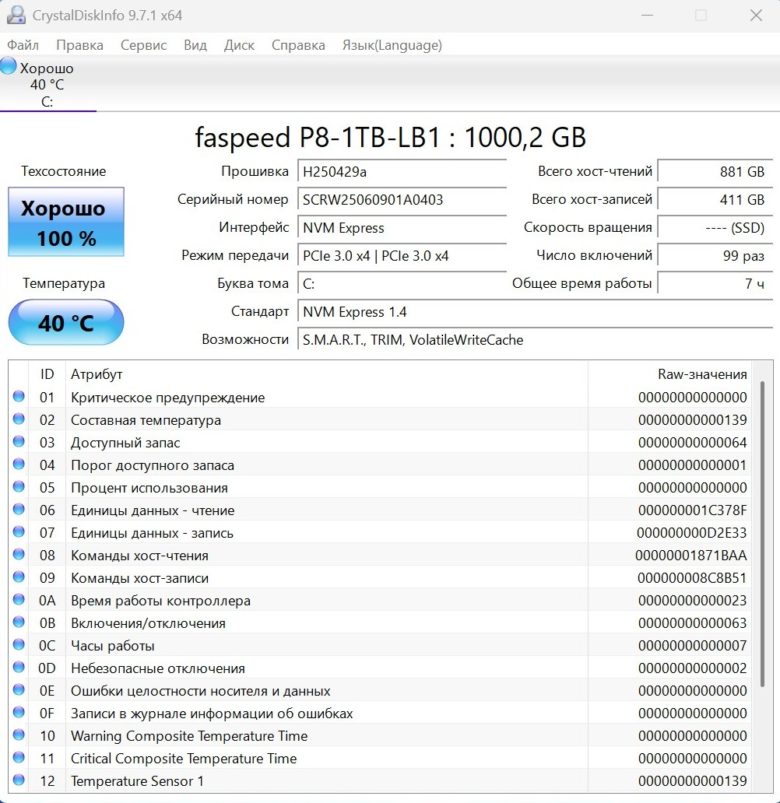This screenshot has width=780, height=803.
Task: Click the status orb for Команды хост-записи
Action: [19, 577]
